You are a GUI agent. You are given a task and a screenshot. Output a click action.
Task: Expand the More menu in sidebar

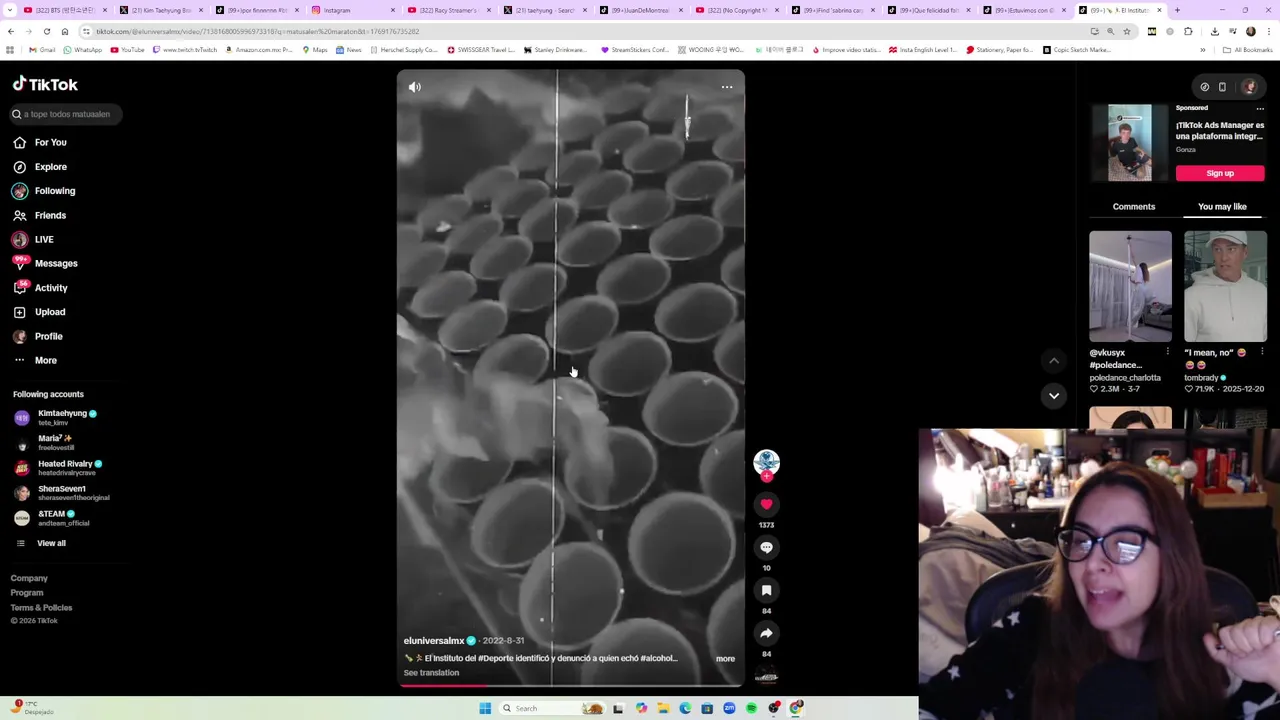(x=45, y=361)
